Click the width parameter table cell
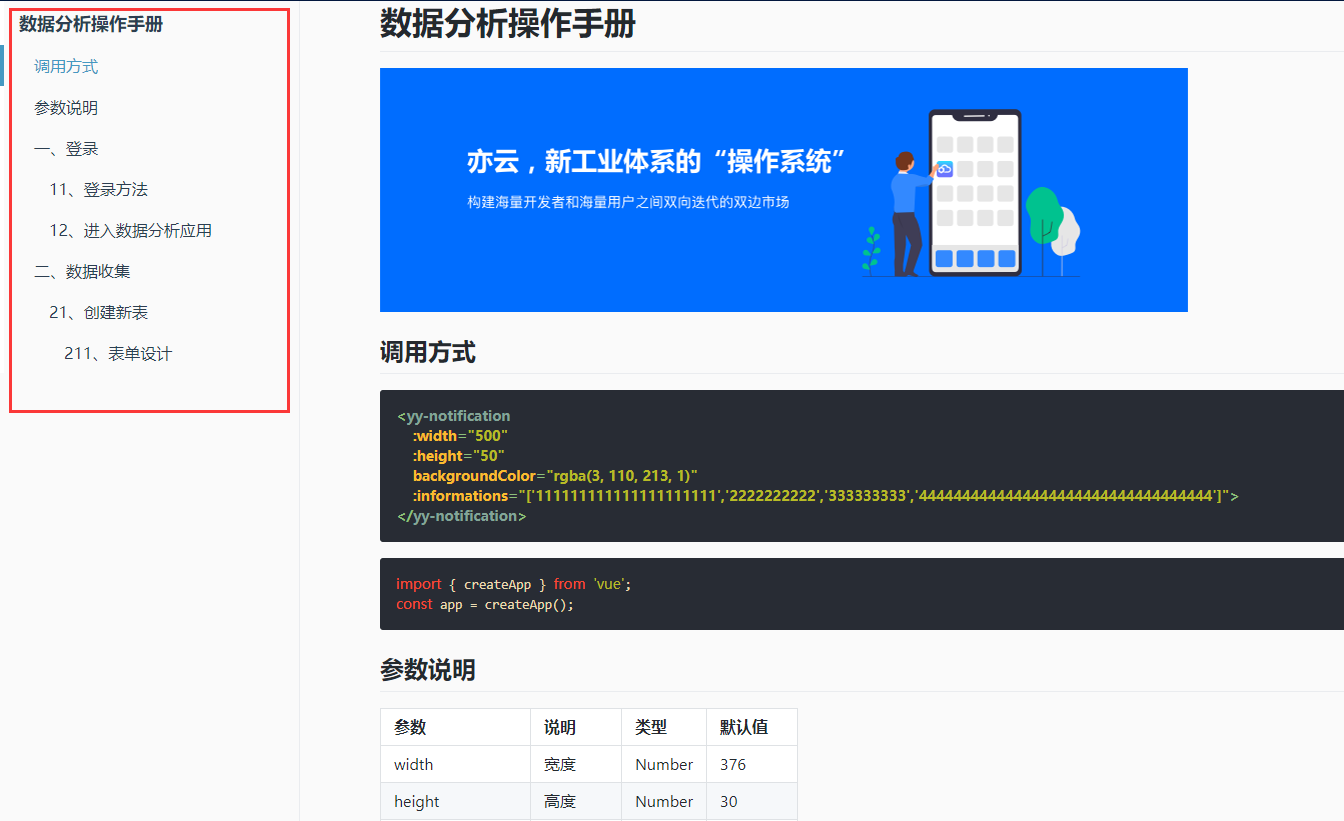The image size is (1344, 821). click(x=455, y=764)
